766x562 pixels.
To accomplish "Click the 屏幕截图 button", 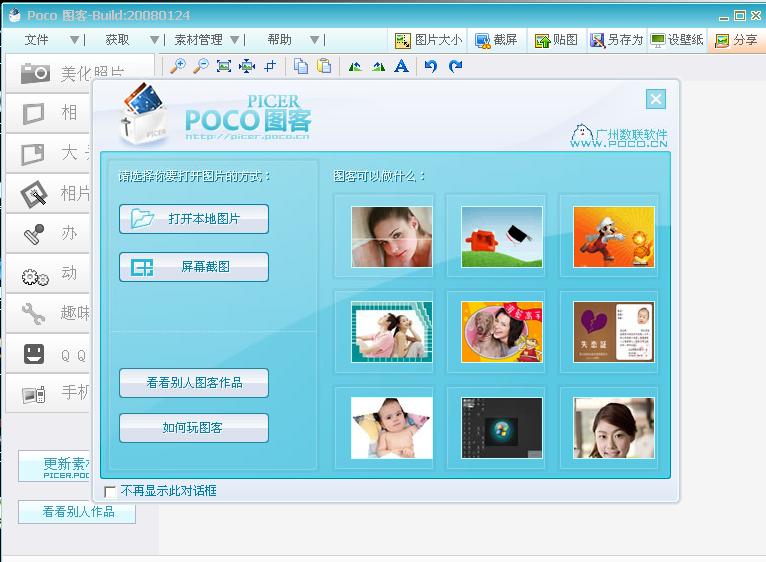I will [194, 266].
